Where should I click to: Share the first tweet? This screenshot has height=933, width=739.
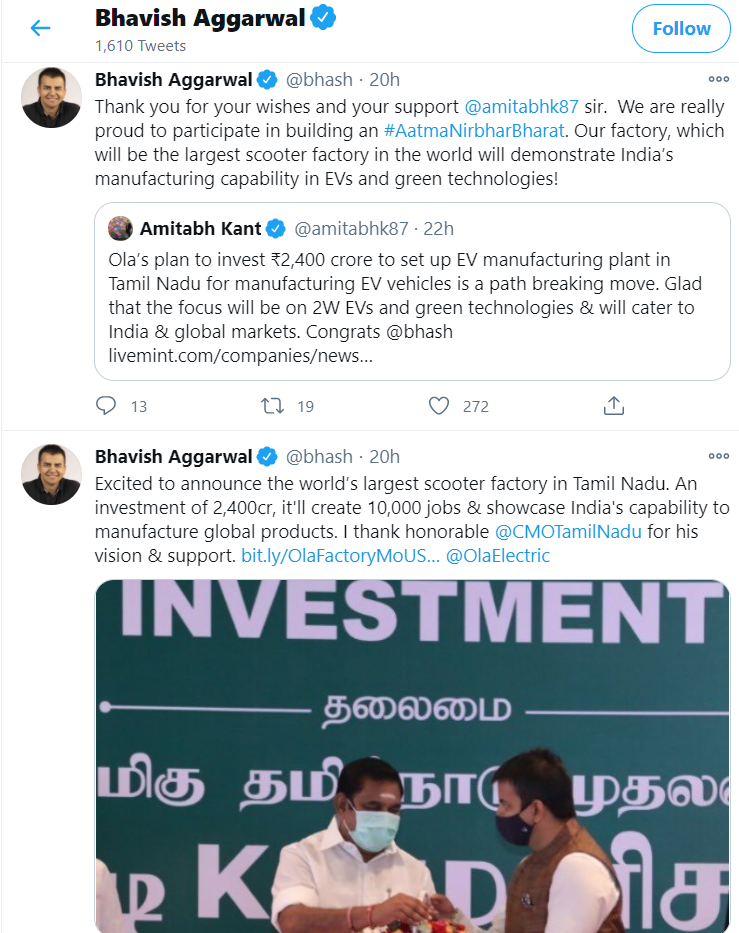(x=613, y=406)
